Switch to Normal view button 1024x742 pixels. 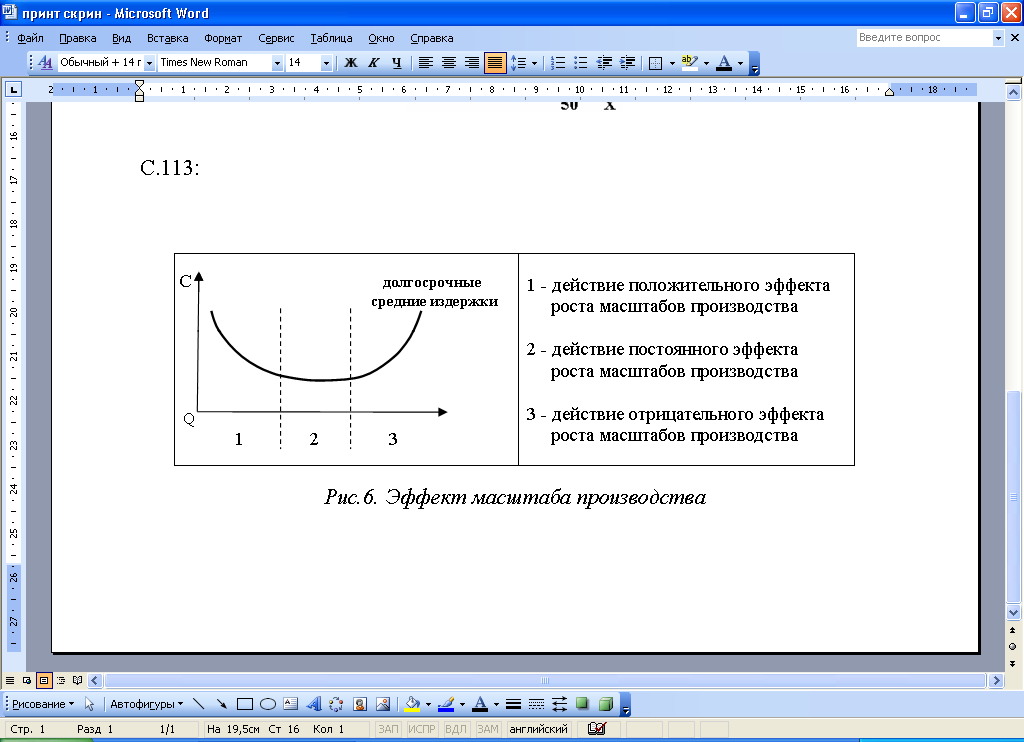click(10, 681)
